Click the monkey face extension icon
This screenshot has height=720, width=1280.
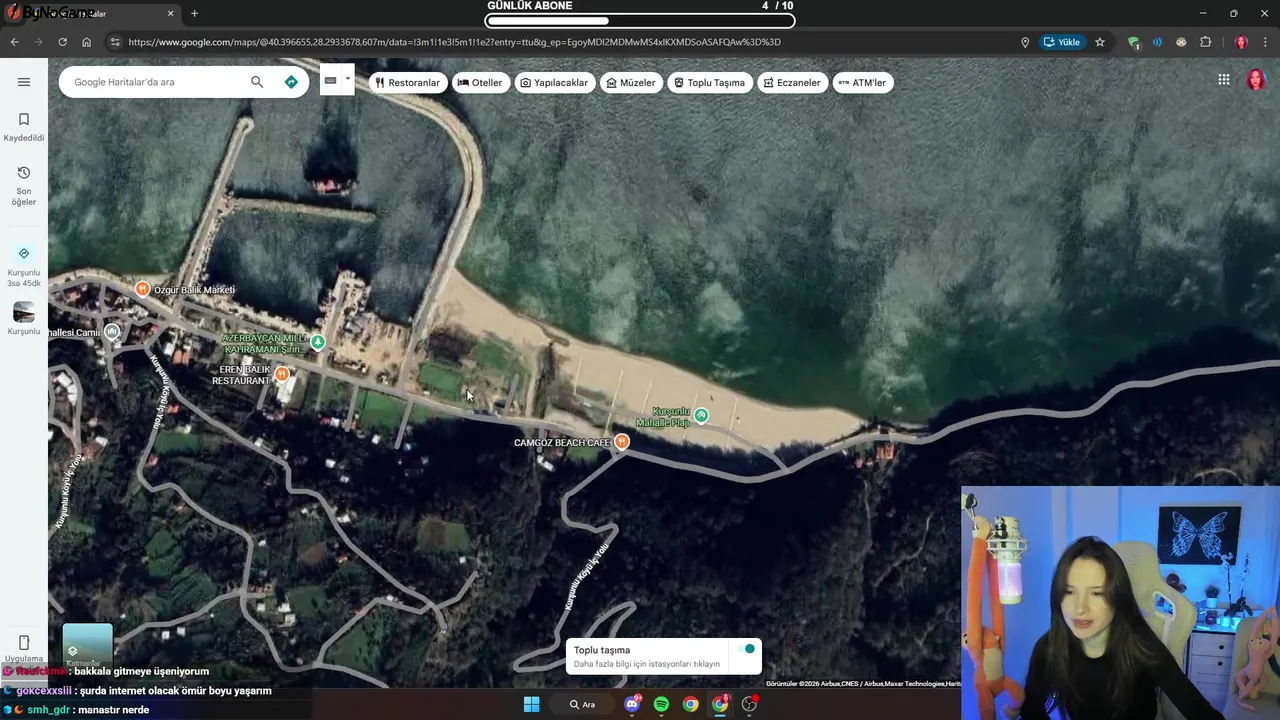pos(1181,42)
